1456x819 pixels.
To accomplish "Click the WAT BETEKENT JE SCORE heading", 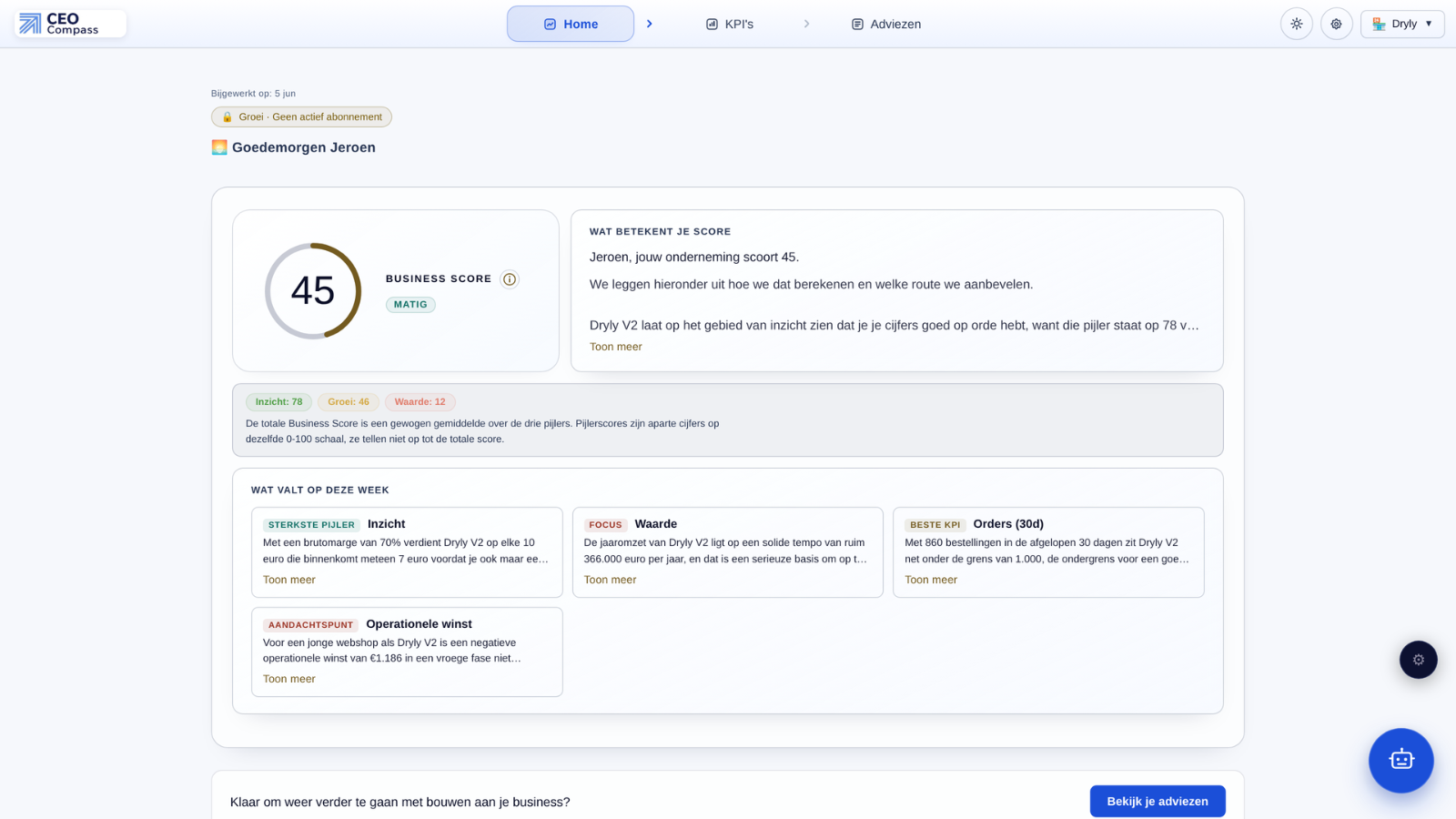I will click(x=660, y=232).
